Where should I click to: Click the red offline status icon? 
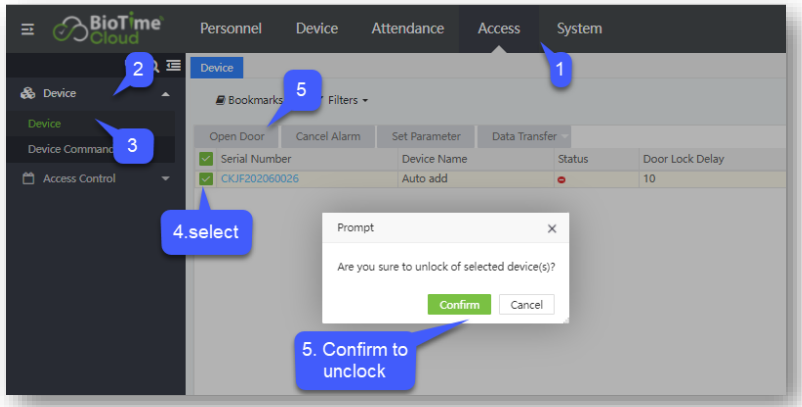[x=562, y=179]
